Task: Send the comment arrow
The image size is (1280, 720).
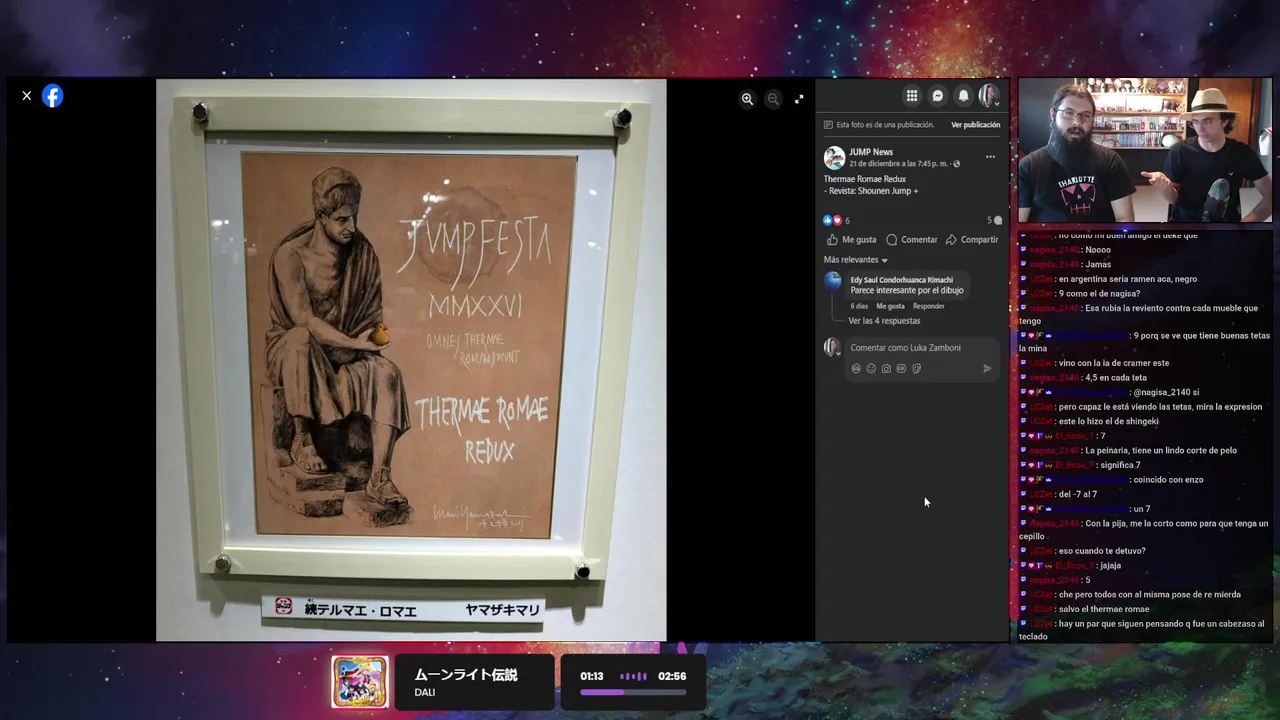Action: (987, 369)
